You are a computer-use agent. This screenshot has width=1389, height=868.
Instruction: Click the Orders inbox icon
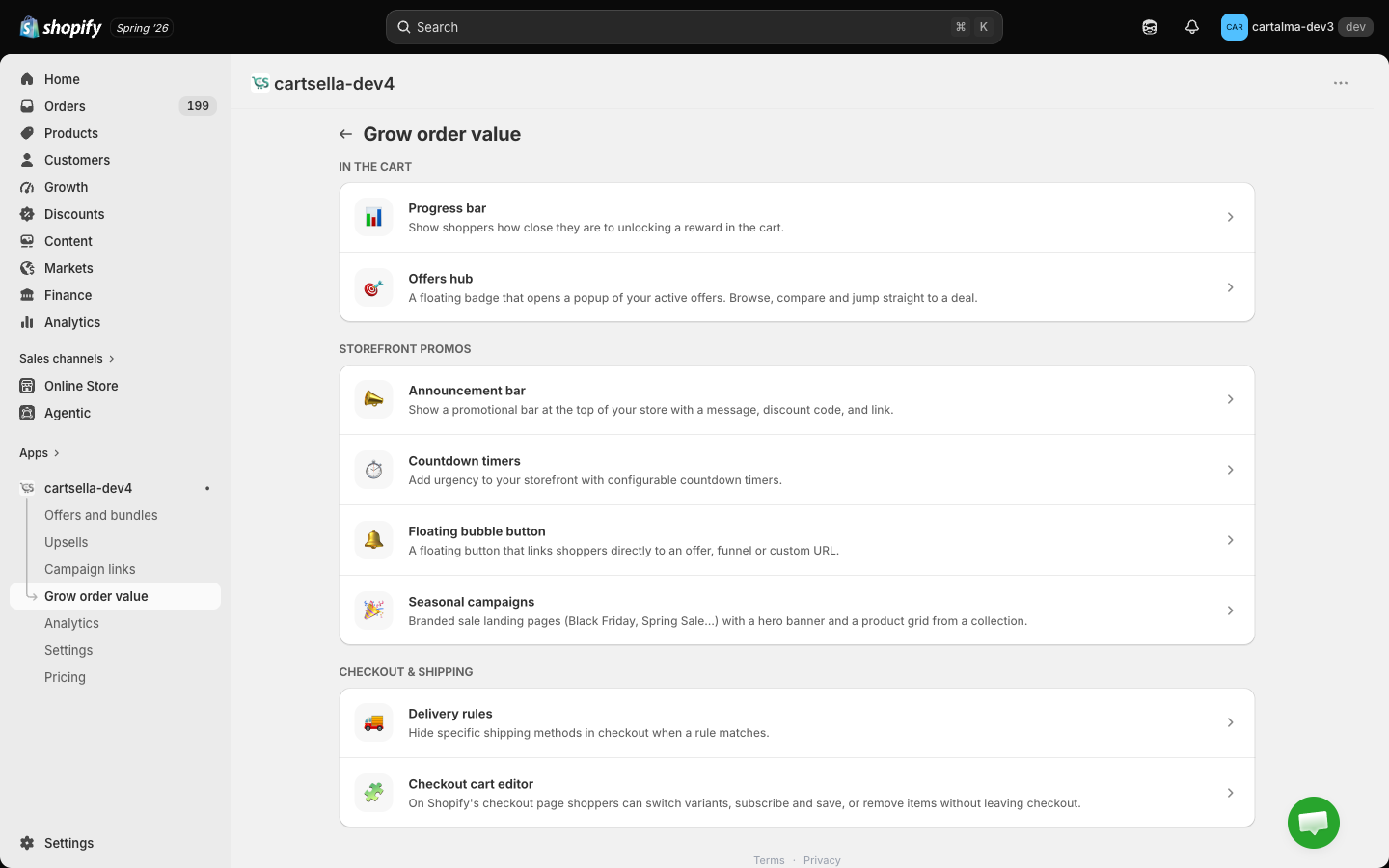pos(27,106)
